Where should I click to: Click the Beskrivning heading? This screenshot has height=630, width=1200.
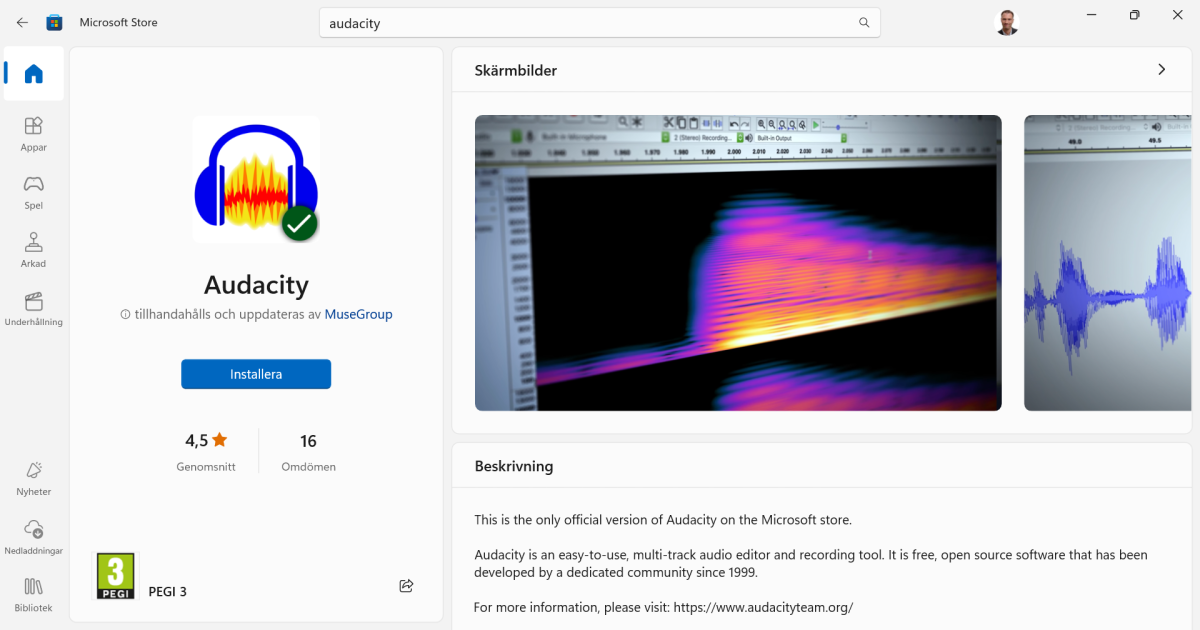pyautogui.click(x=514, y=466)
